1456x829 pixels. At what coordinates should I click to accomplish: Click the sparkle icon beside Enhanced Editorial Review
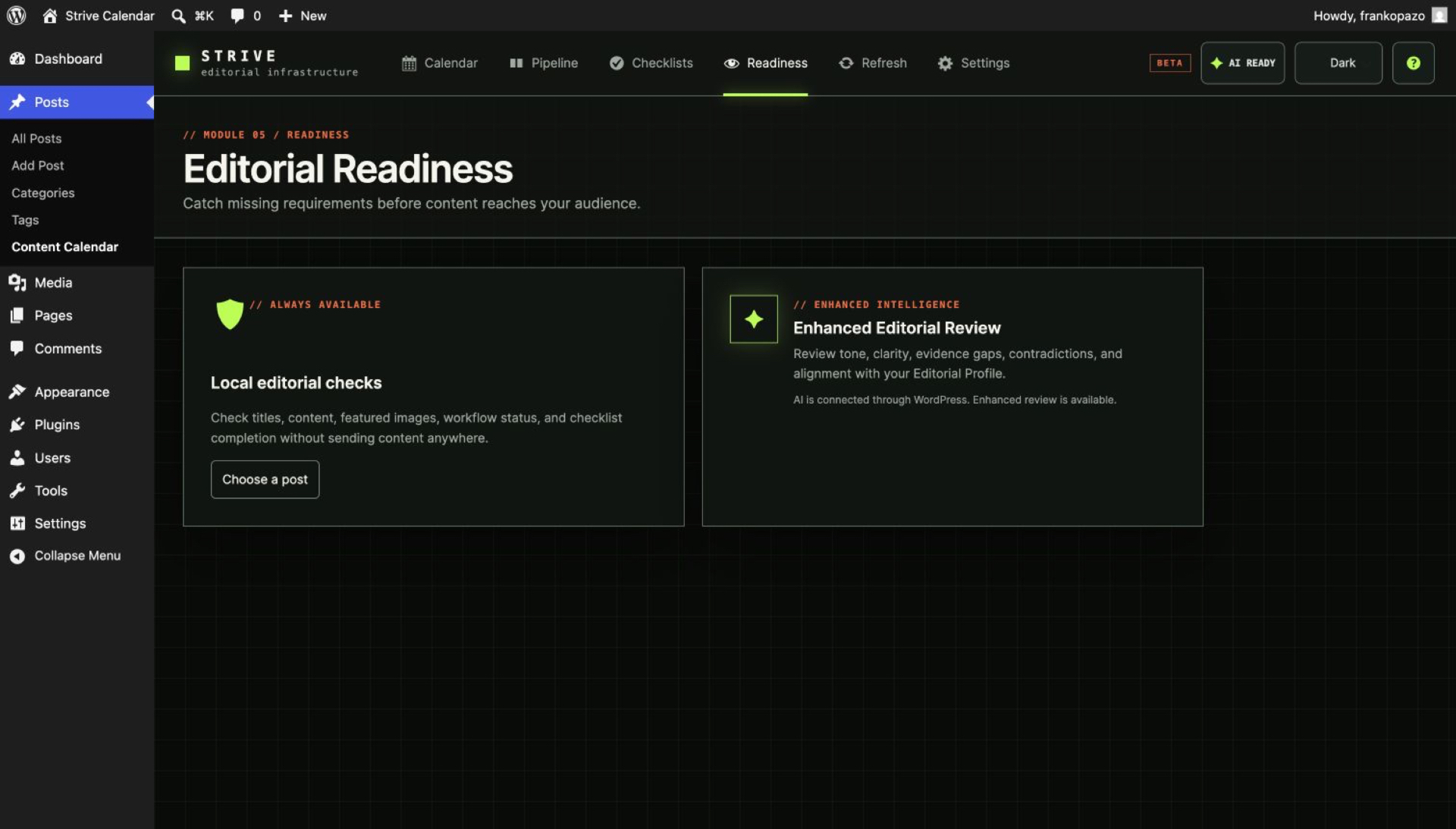click(x=754, y=319)
